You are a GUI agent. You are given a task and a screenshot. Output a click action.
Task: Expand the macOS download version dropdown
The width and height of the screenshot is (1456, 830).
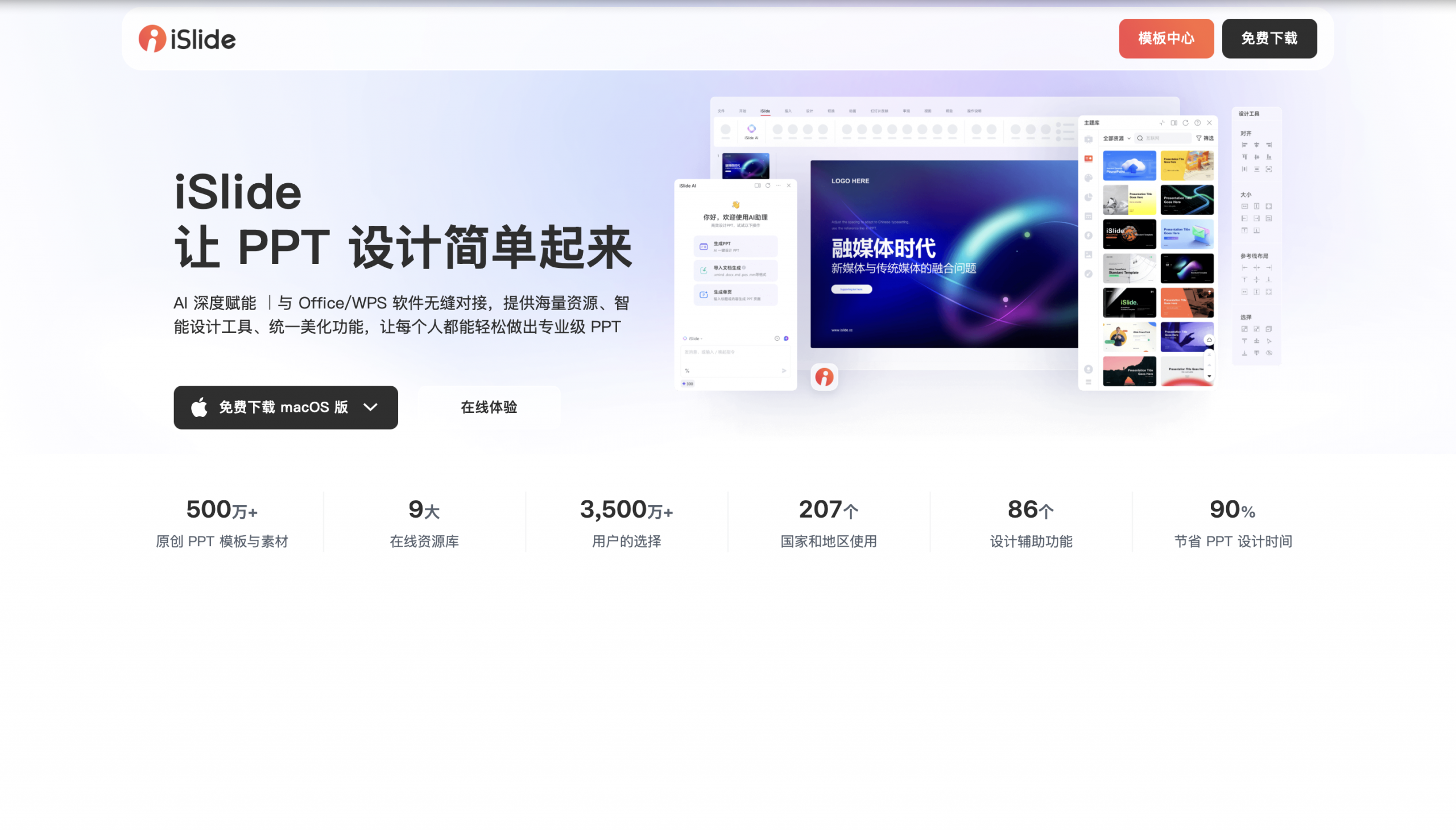tap(370, 407)
